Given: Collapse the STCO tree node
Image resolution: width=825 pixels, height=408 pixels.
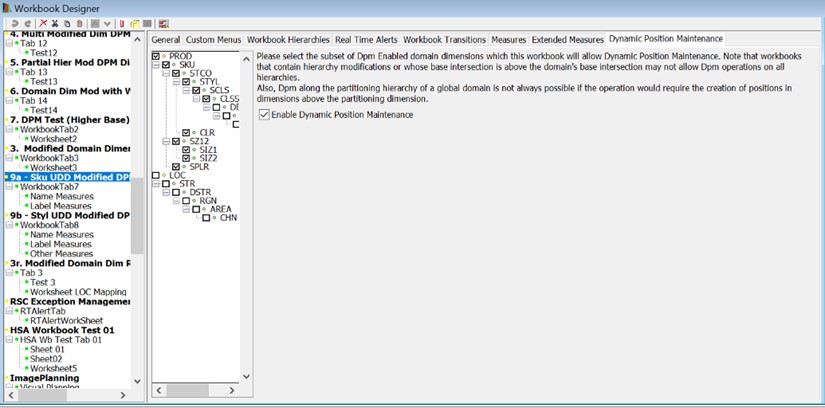Looking at the screenshot, I should (x=166, y=73).
